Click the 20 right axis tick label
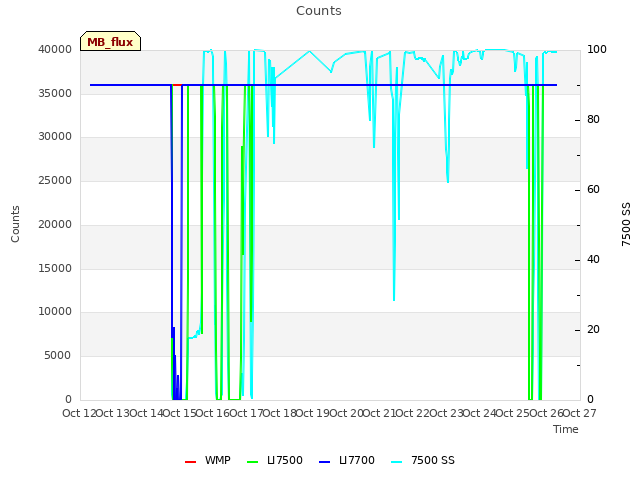 point(593,330)
